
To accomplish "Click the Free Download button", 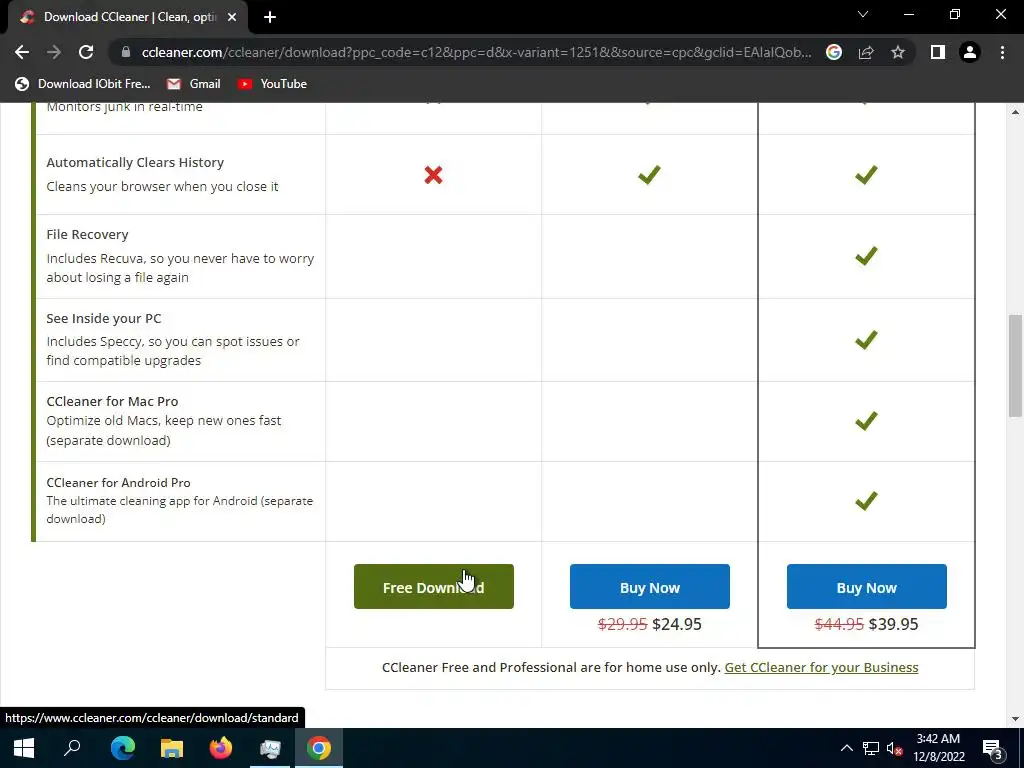I will point(434,586).
